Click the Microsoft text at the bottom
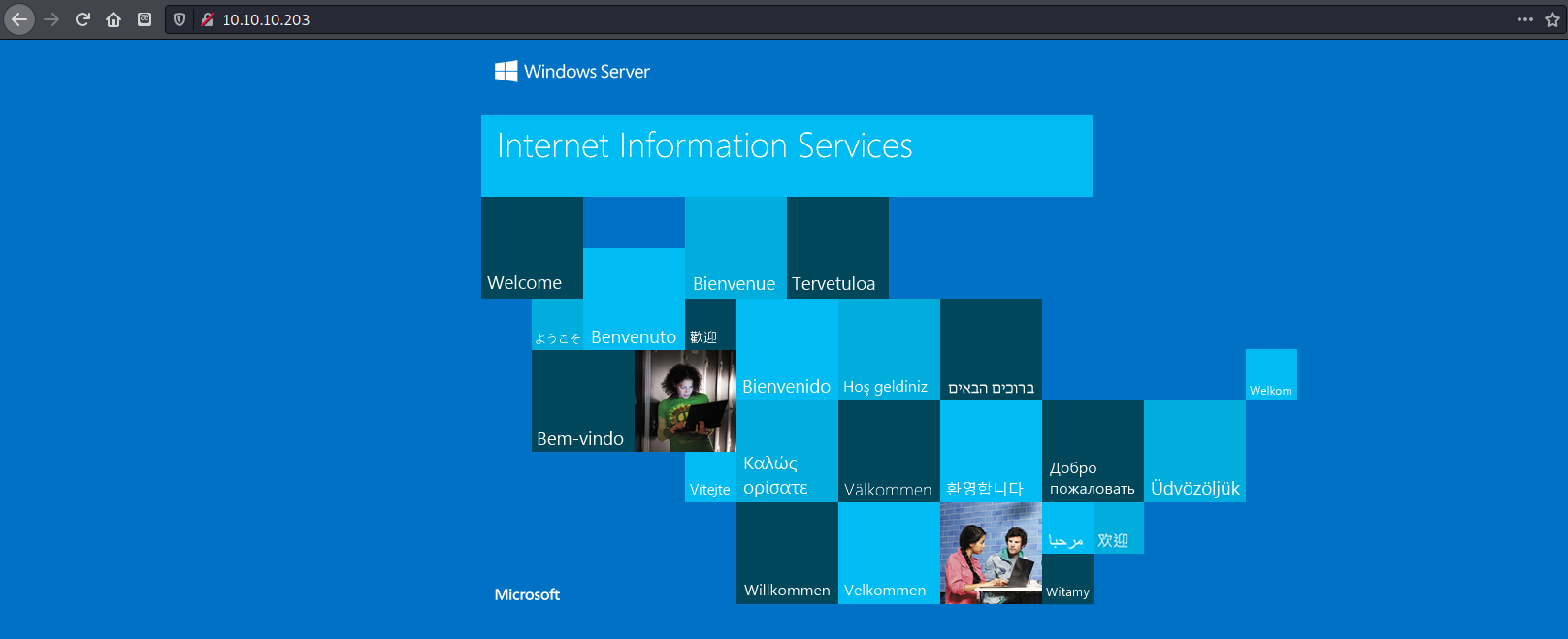Screen dimensions: 1568x639 (x=527, y=594)
